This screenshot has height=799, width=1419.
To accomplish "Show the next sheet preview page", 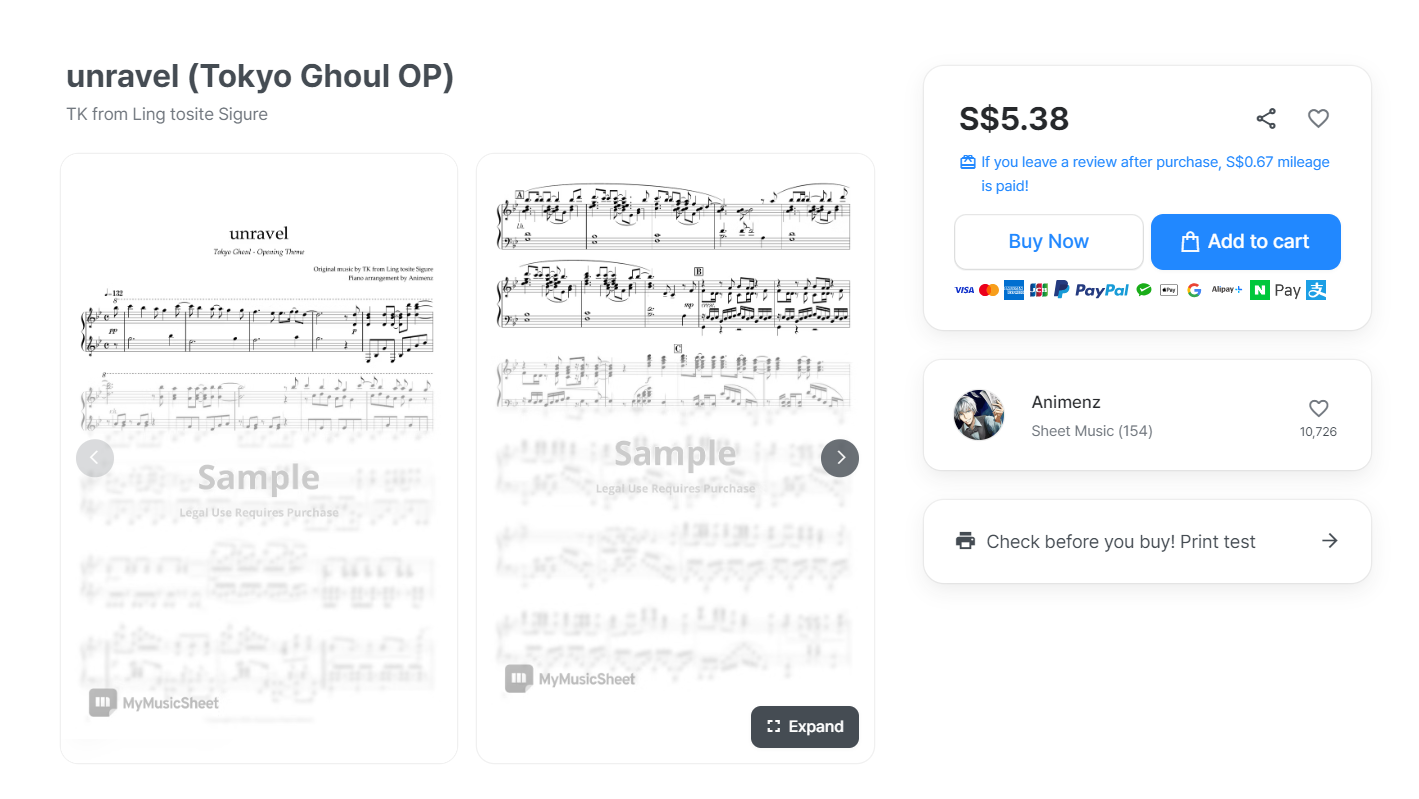I will [840, 458].
